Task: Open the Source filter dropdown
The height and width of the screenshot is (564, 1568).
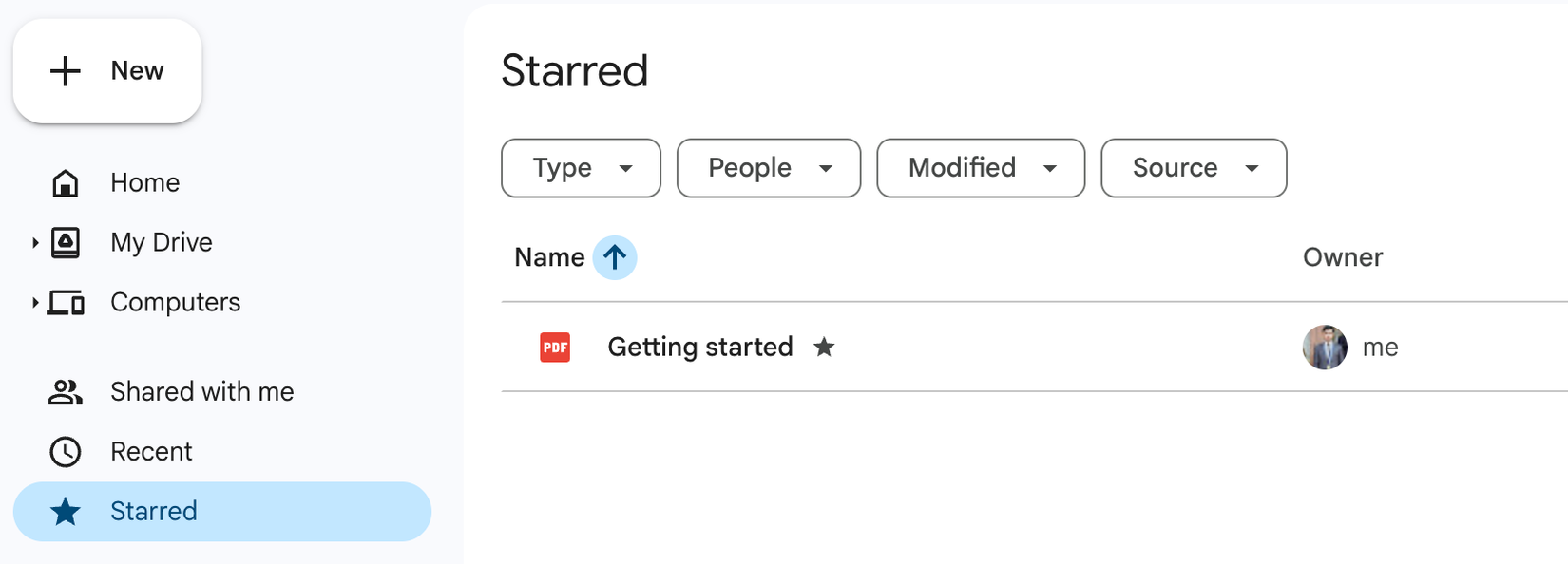Action: coord(1194,168)
